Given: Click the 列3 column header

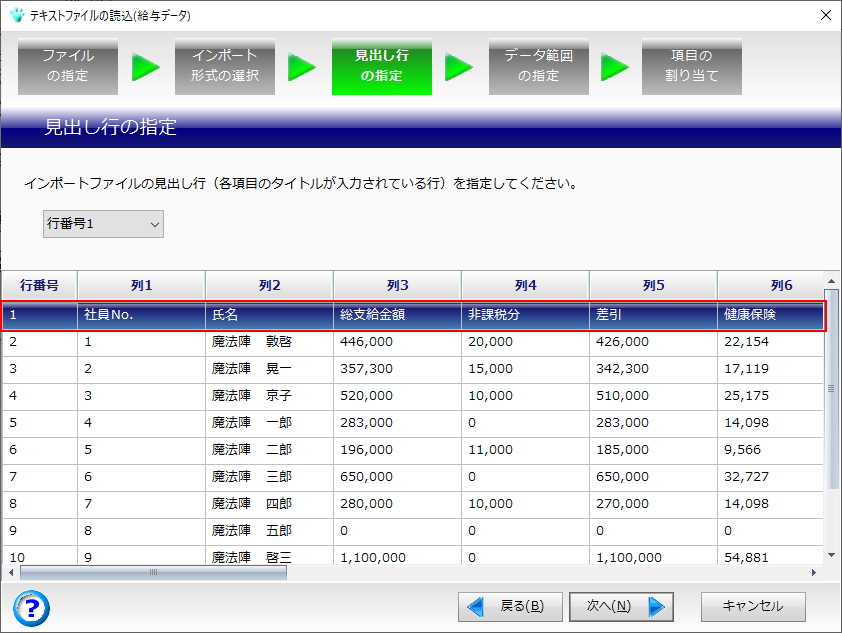Looking at the screenshot, I should 397,285.
